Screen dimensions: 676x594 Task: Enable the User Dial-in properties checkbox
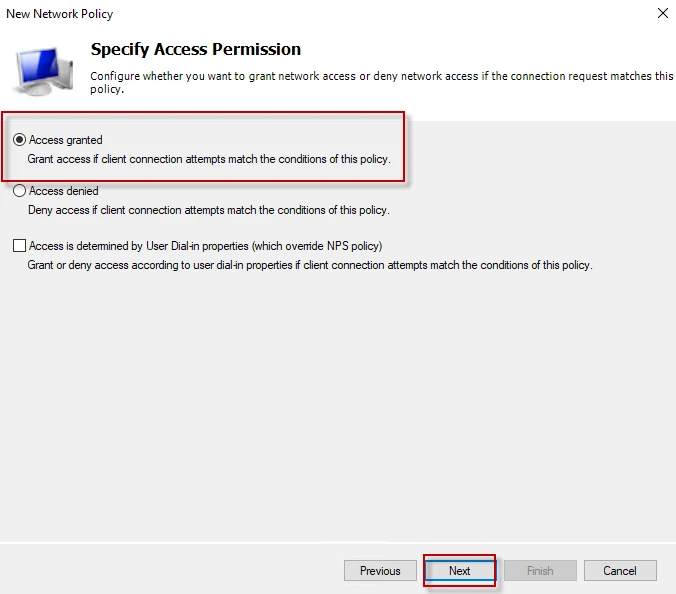(20, 246)
